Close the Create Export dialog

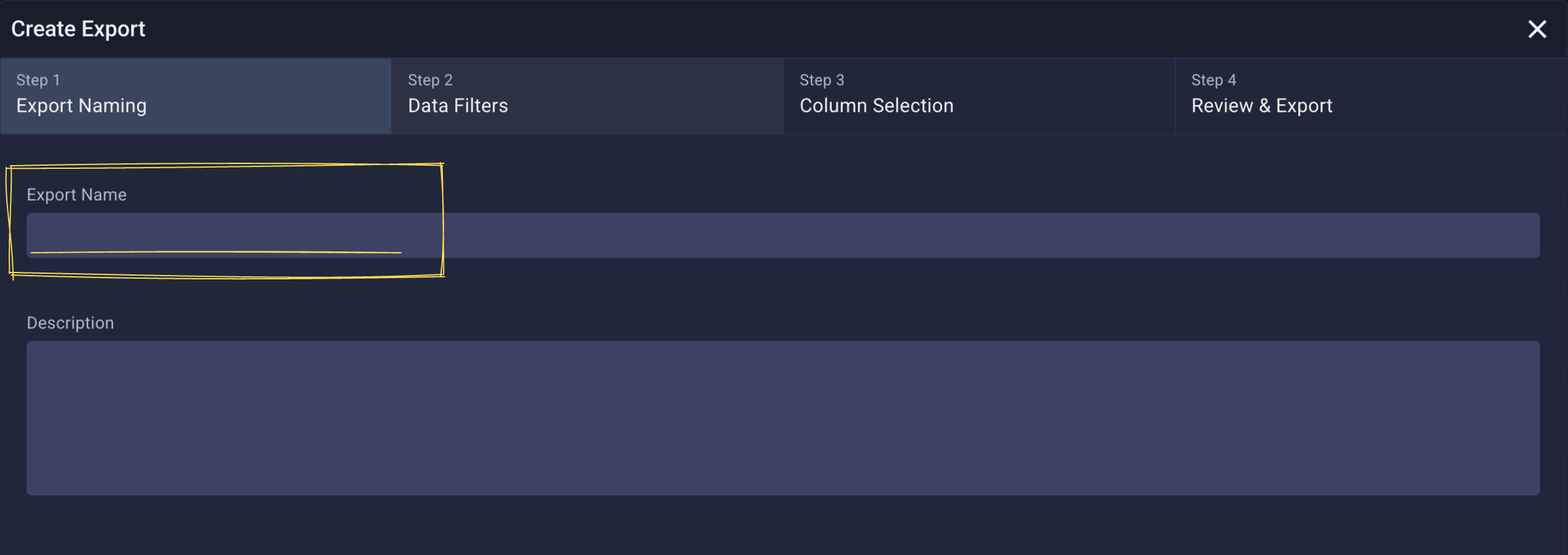coord(1538,29)
